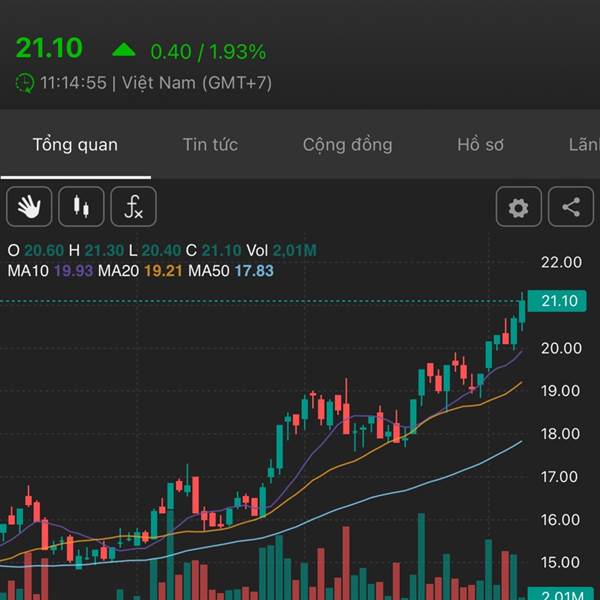Open the Tin tức tab

(210, 145)
